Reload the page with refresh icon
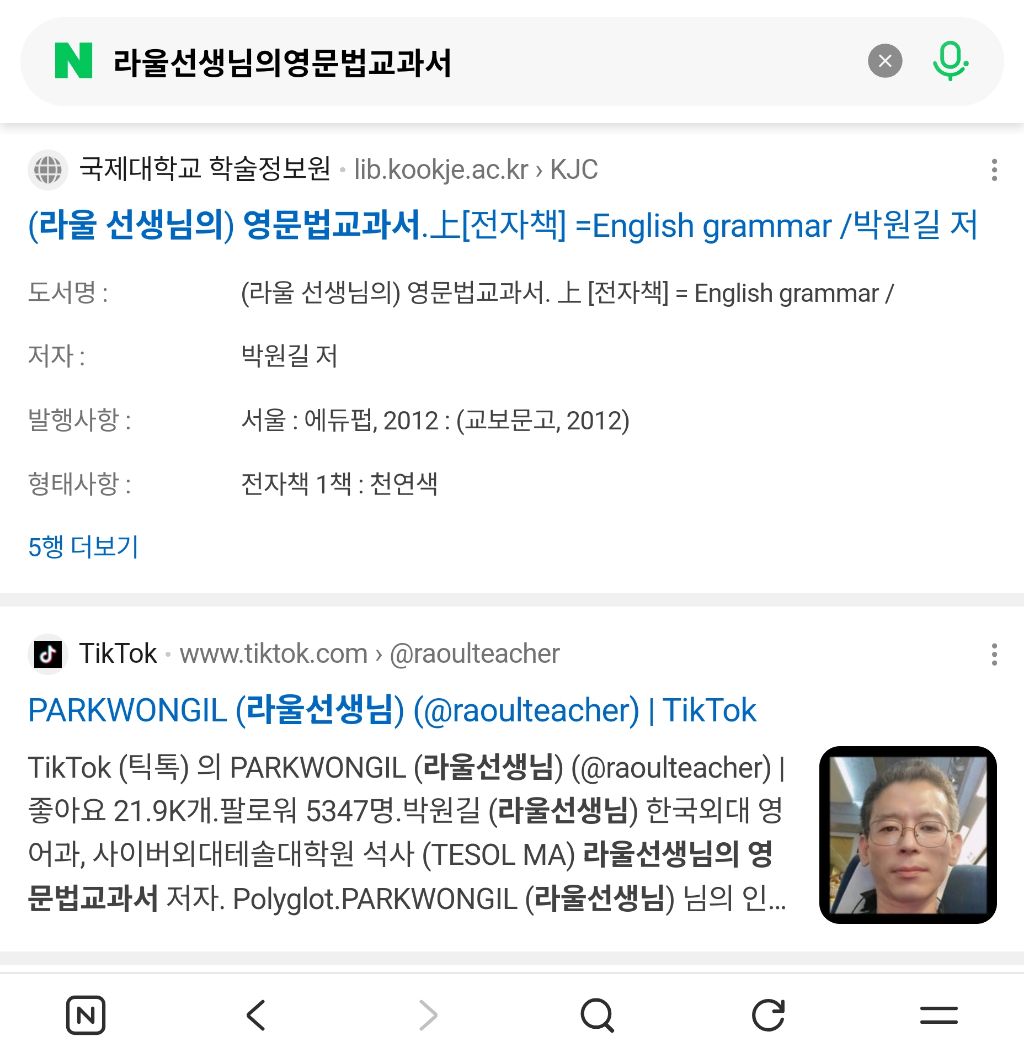This screenshot has width=1024, height=1058. (x=768, y=1015)
